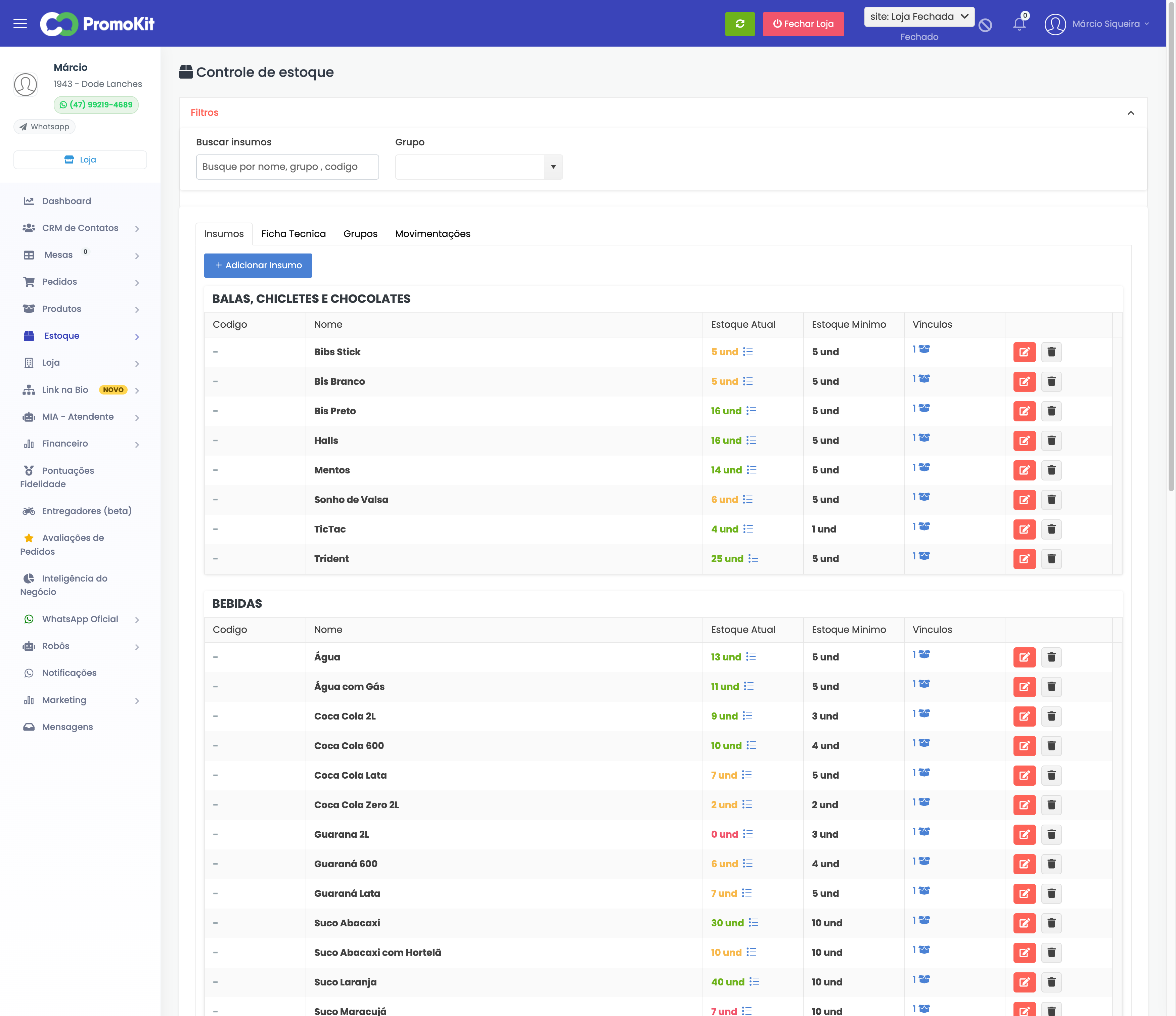Open Inteligência do Negócio in sidebar
This screenshot has height=1016, width=1176.
(x=63, y=585)
